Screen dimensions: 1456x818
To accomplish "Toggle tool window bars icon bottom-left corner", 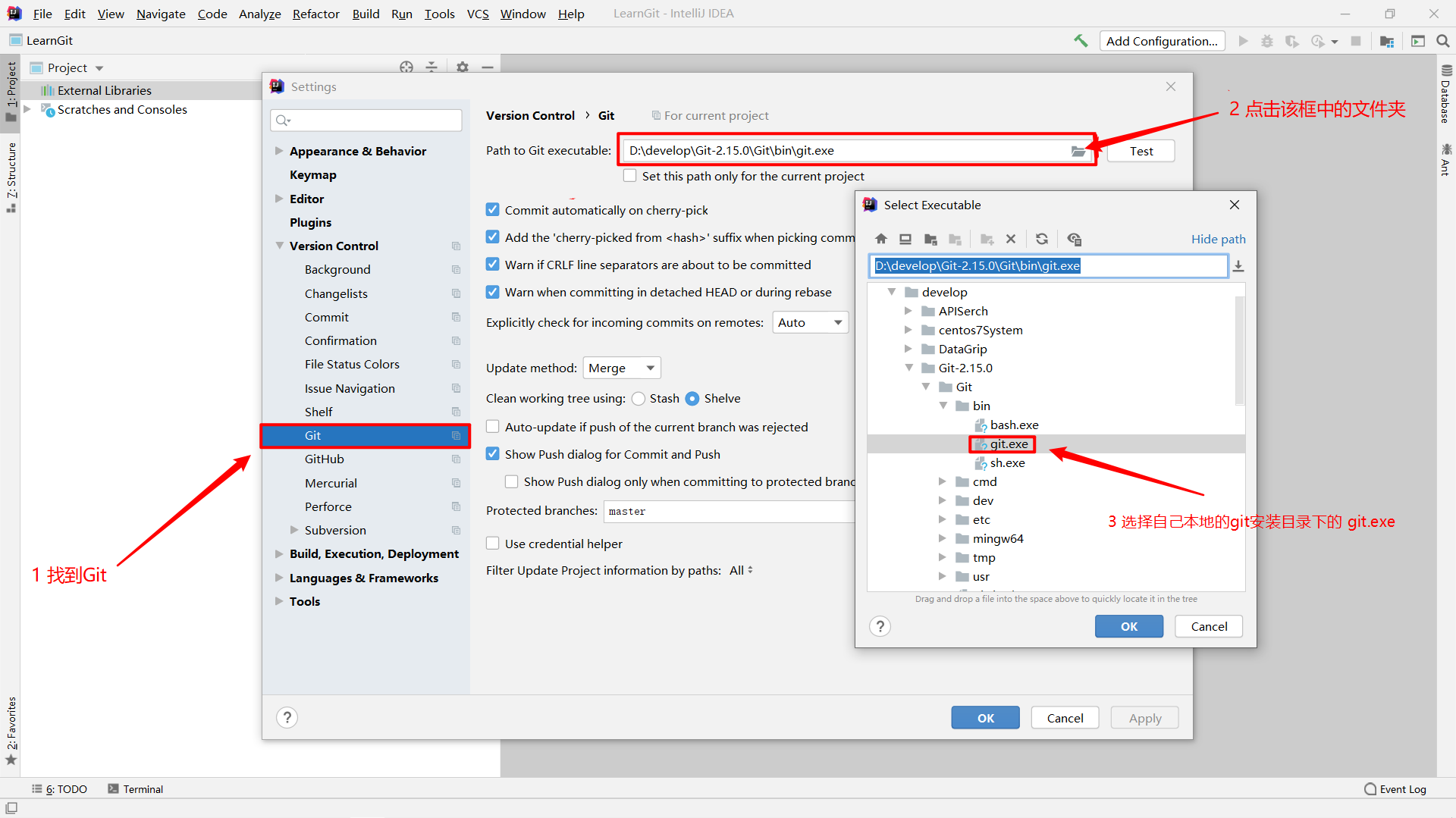I will coord(11,809).
